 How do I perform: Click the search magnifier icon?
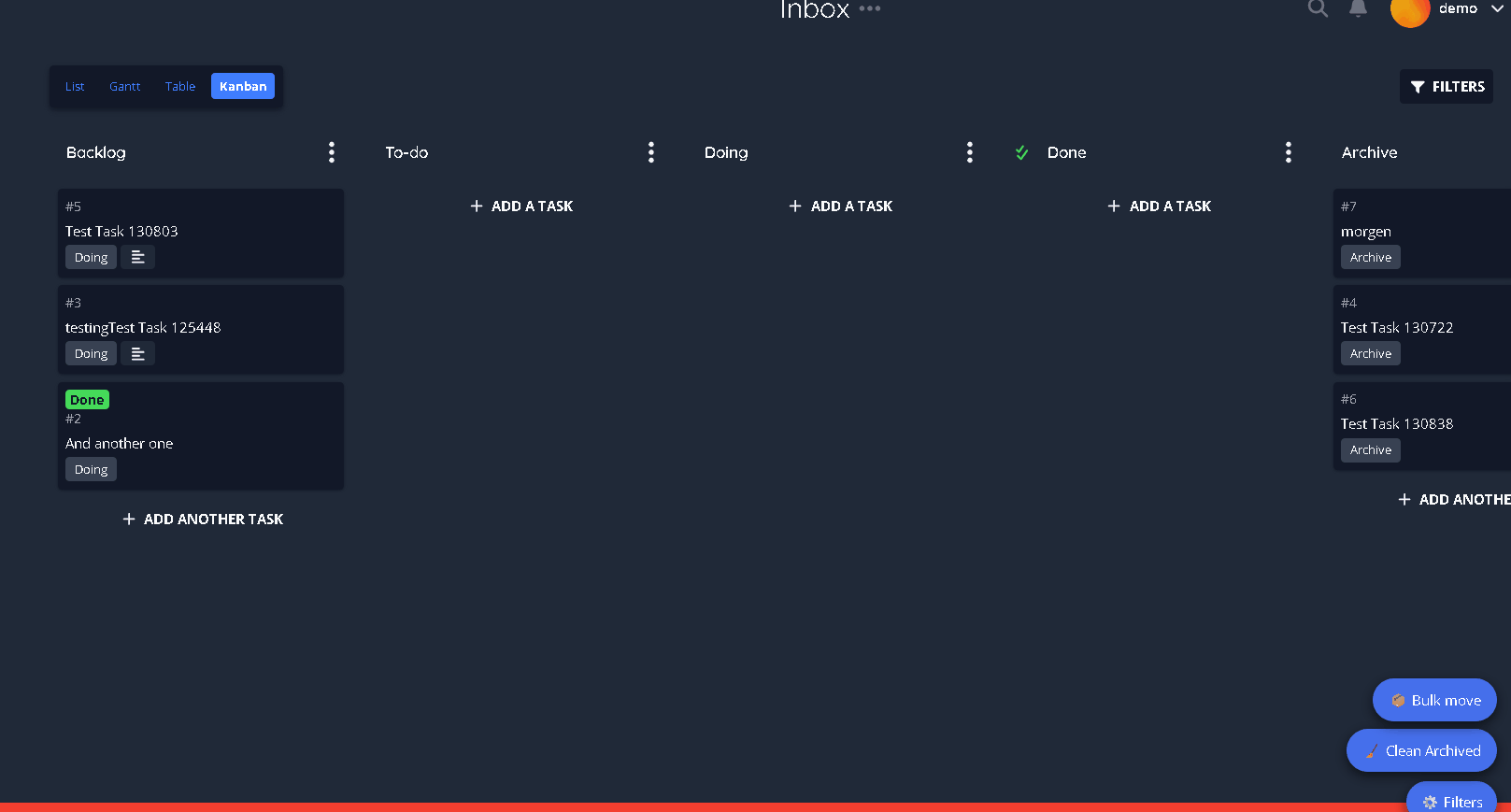point(1318,9)
